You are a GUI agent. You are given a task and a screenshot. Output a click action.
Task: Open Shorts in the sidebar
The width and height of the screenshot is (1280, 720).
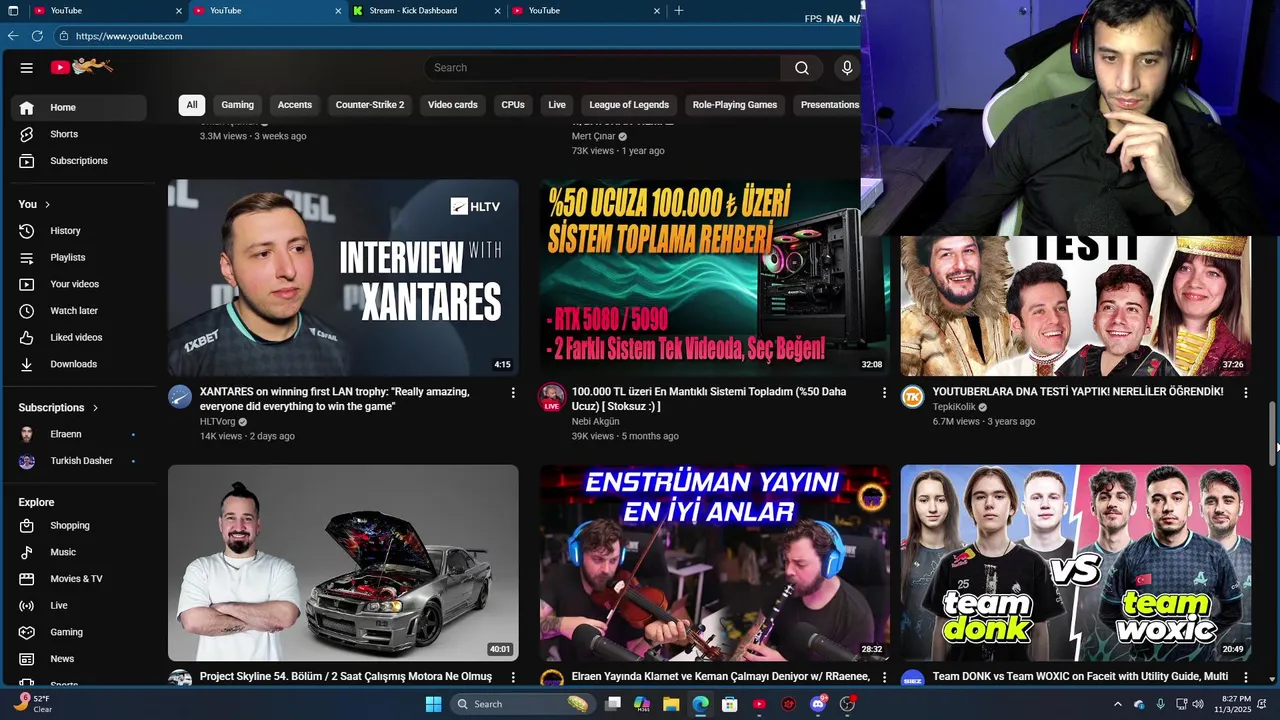coord(79,134)
